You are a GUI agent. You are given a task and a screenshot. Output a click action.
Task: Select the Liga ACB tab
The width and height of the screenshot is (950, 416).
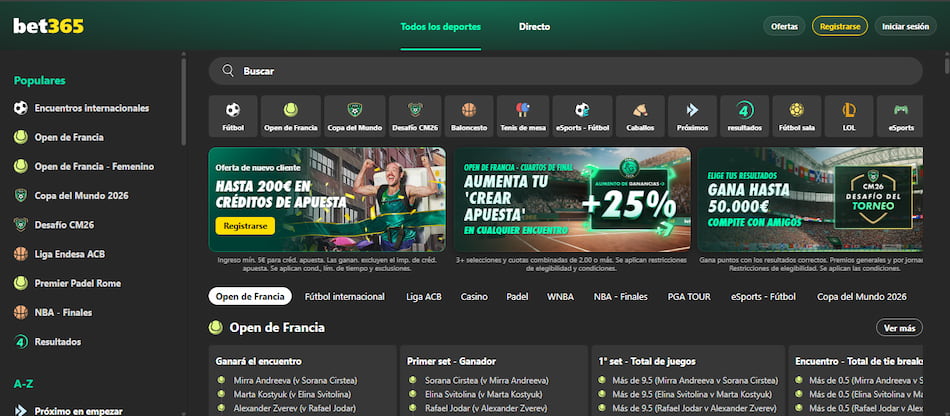point(424,296)
